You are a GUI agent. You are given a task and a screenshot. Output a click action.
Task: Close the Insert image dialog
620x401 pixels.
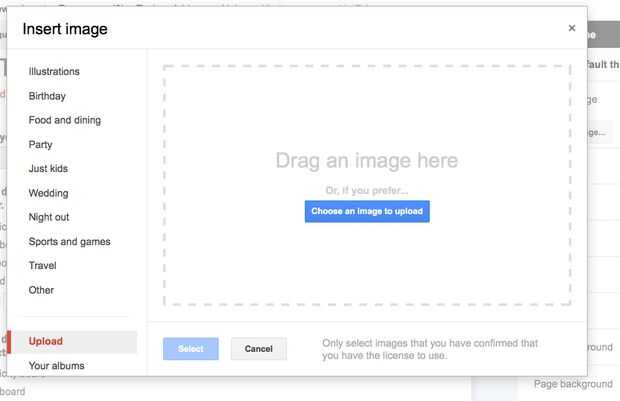[572, 28]
